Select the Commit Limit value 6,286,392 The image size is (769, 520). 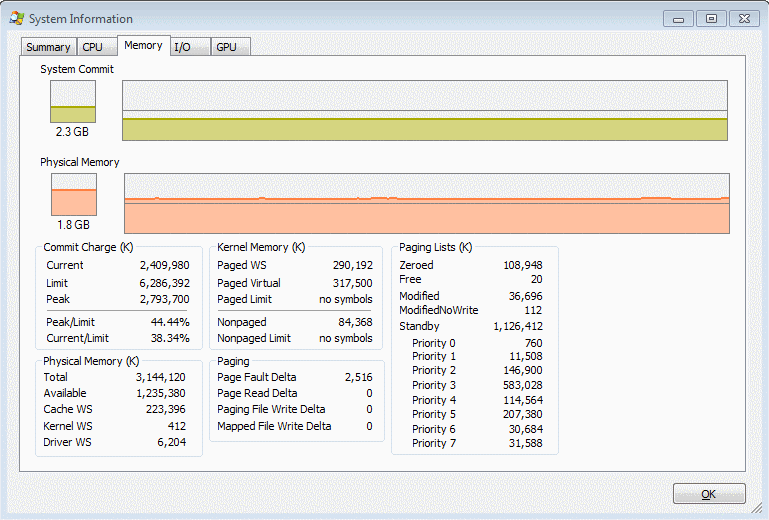(x=164, y=283)
